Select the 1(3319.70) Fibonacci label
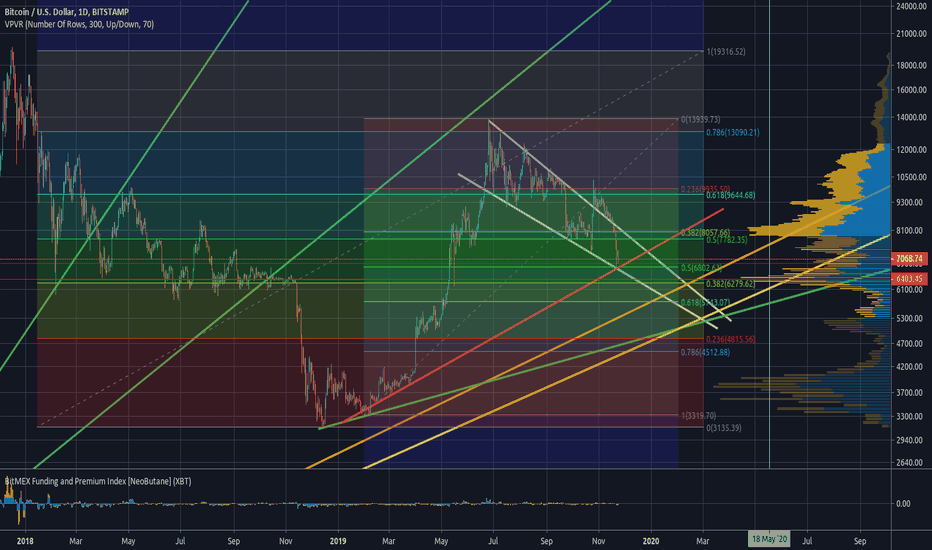The width and height of the screenshot is (932, 550). point(698,416)
